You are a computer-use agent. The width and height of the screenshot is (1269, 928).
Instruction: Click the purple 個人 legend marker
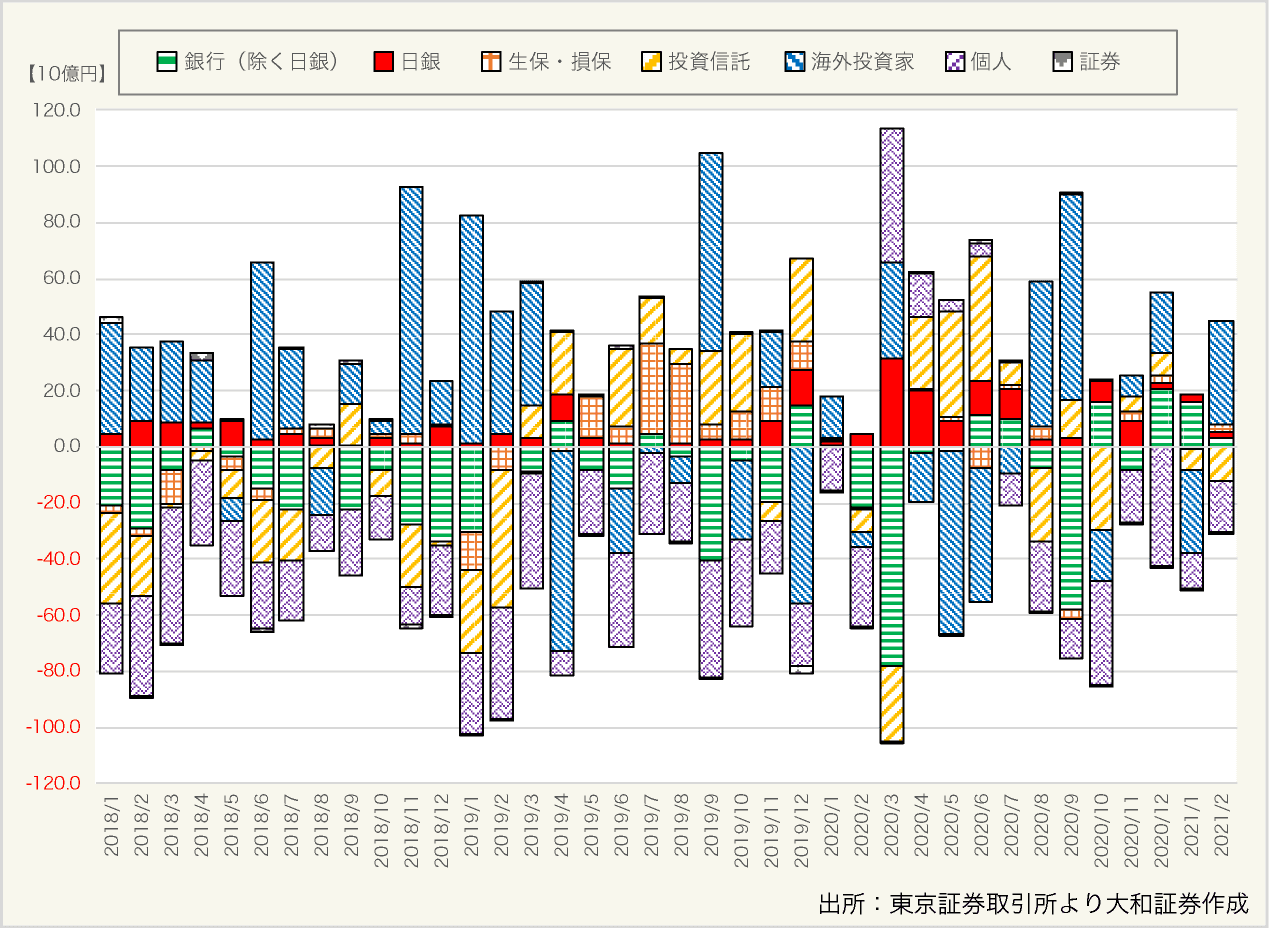954,62
